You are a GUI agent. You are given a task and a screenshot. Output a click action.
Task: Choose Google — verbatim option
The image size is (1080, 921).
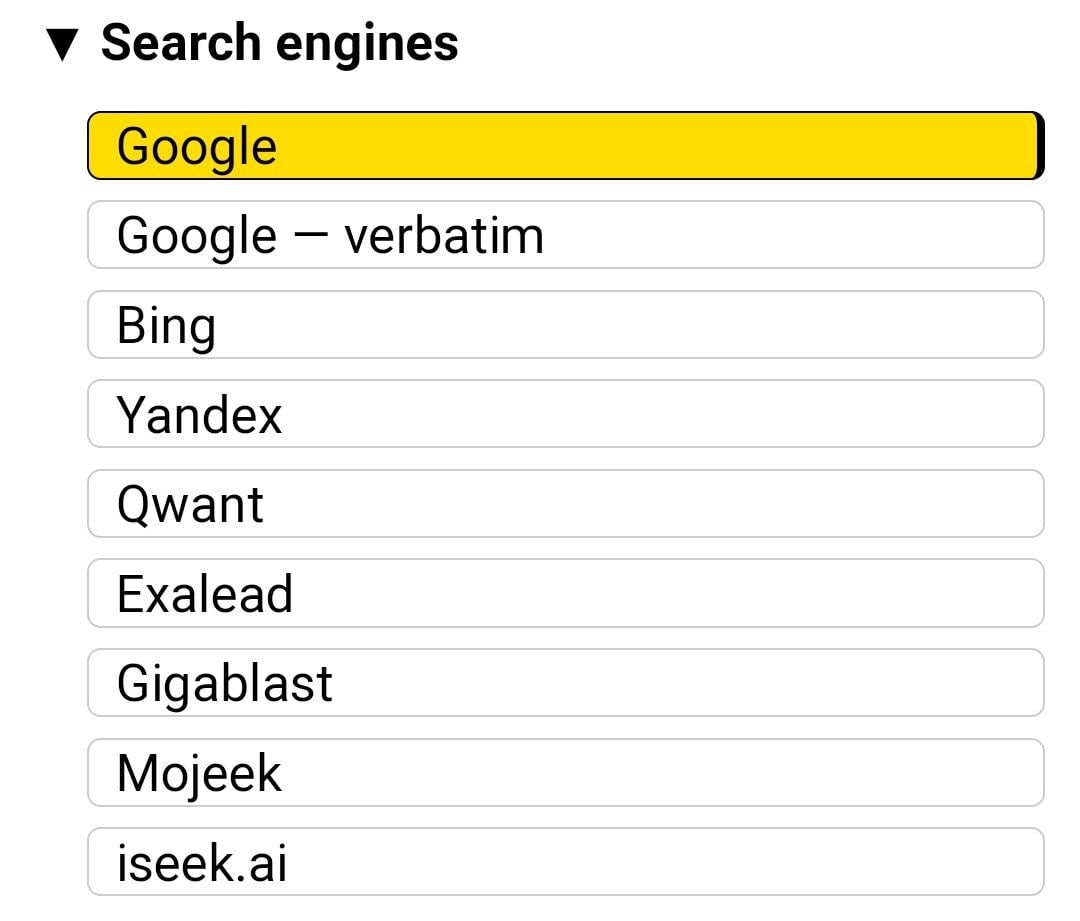click(565, 235)
